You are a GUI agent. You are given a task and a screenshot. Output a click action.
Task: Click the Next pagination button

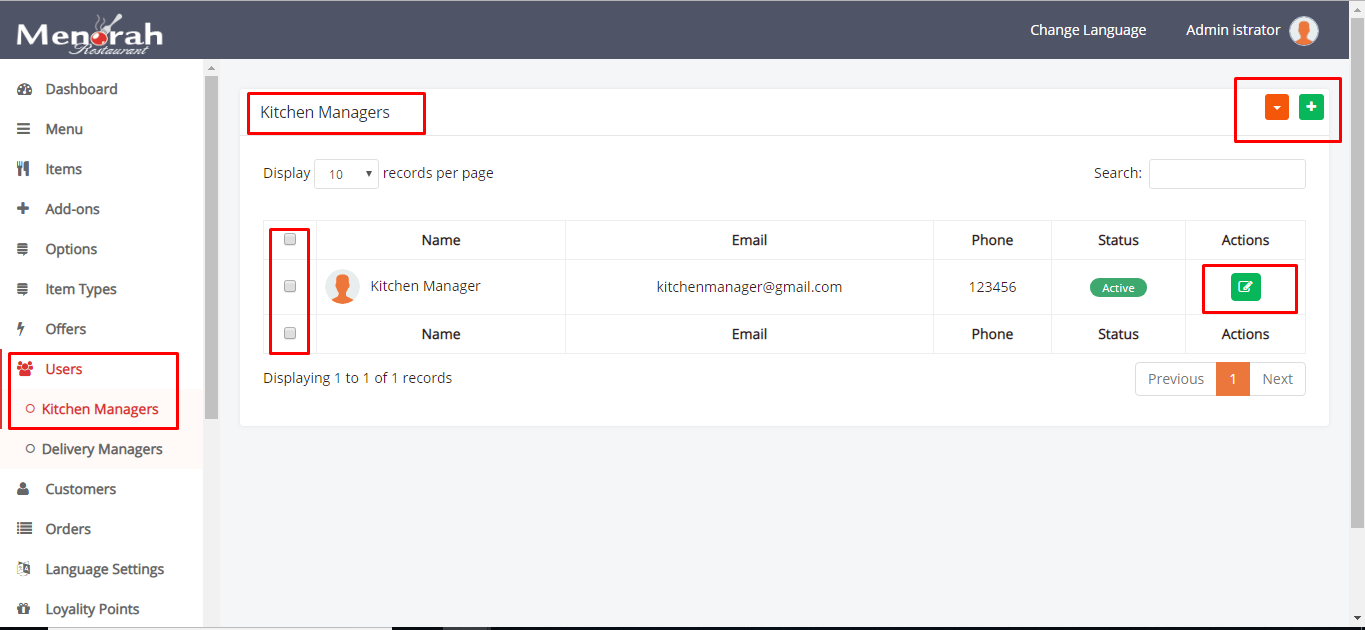pos(1277,379)
